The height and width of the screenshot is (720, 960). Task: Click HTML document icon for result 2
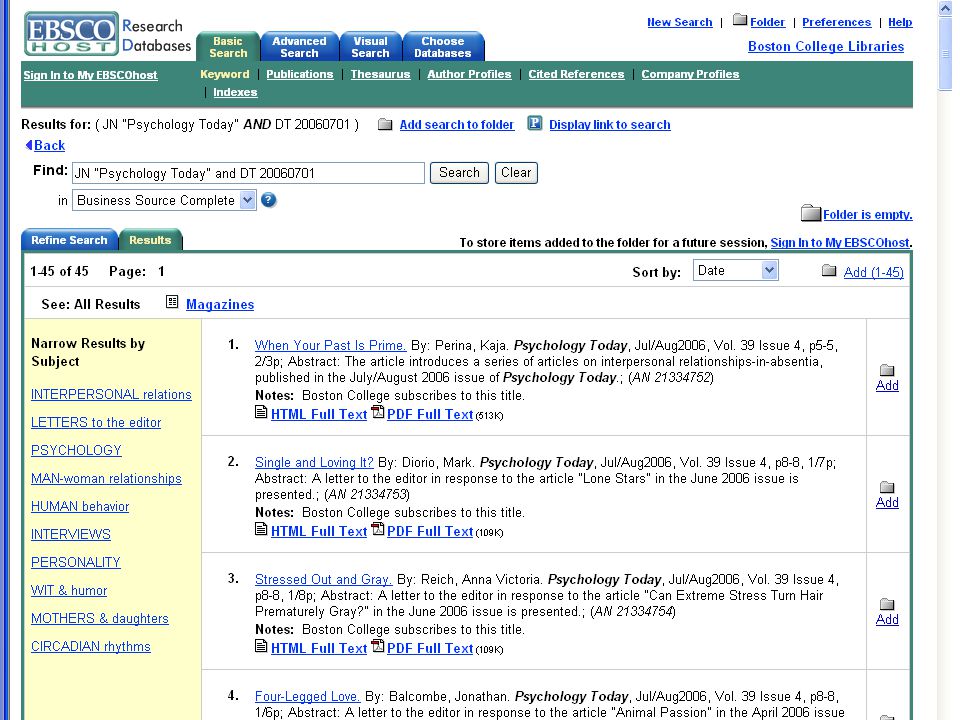(x=261, y=529)
